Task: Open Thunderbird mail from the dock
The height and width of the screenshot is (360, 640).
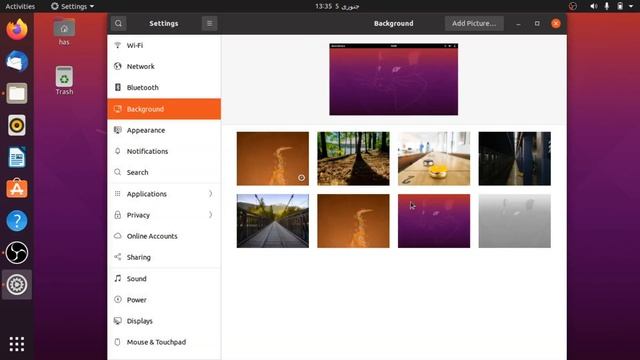Action: pyautogui.click(x=17, y=61)
